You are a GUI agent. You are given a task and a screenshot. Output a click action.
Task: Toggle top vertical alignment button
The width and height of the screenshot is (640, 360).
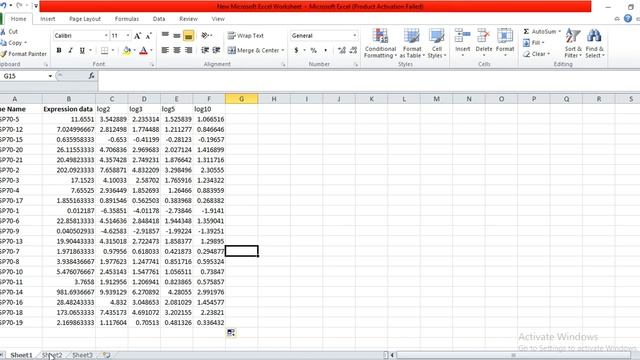click(x=165, y=36)
